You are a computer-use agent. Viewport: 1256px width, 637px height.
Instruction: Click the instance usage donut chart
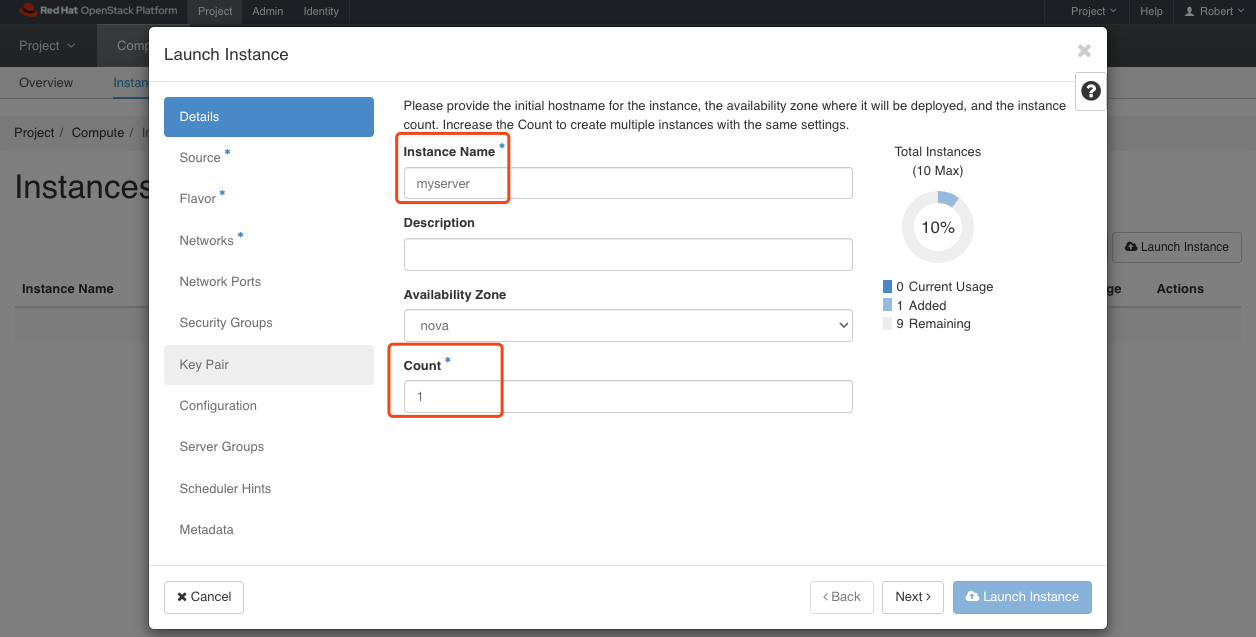click(x=937, y=227)
